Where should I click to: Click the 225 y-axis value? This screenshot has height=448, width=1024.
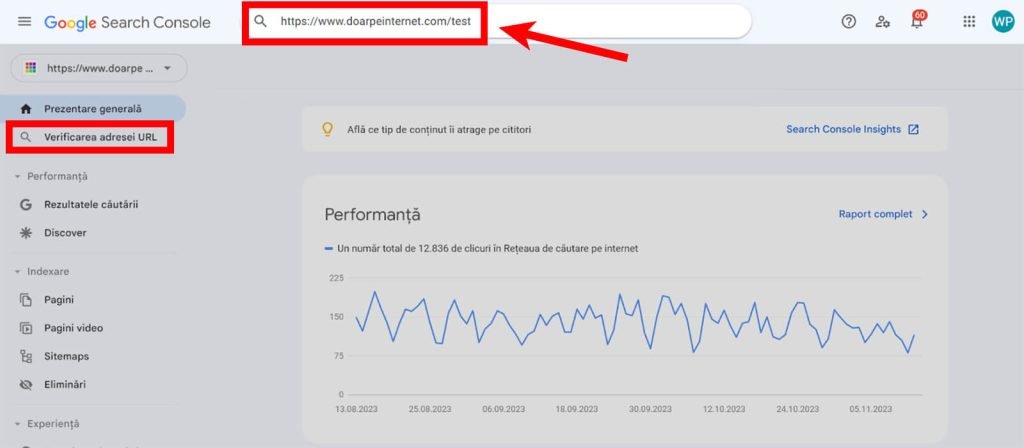click(x=336, y=278)
